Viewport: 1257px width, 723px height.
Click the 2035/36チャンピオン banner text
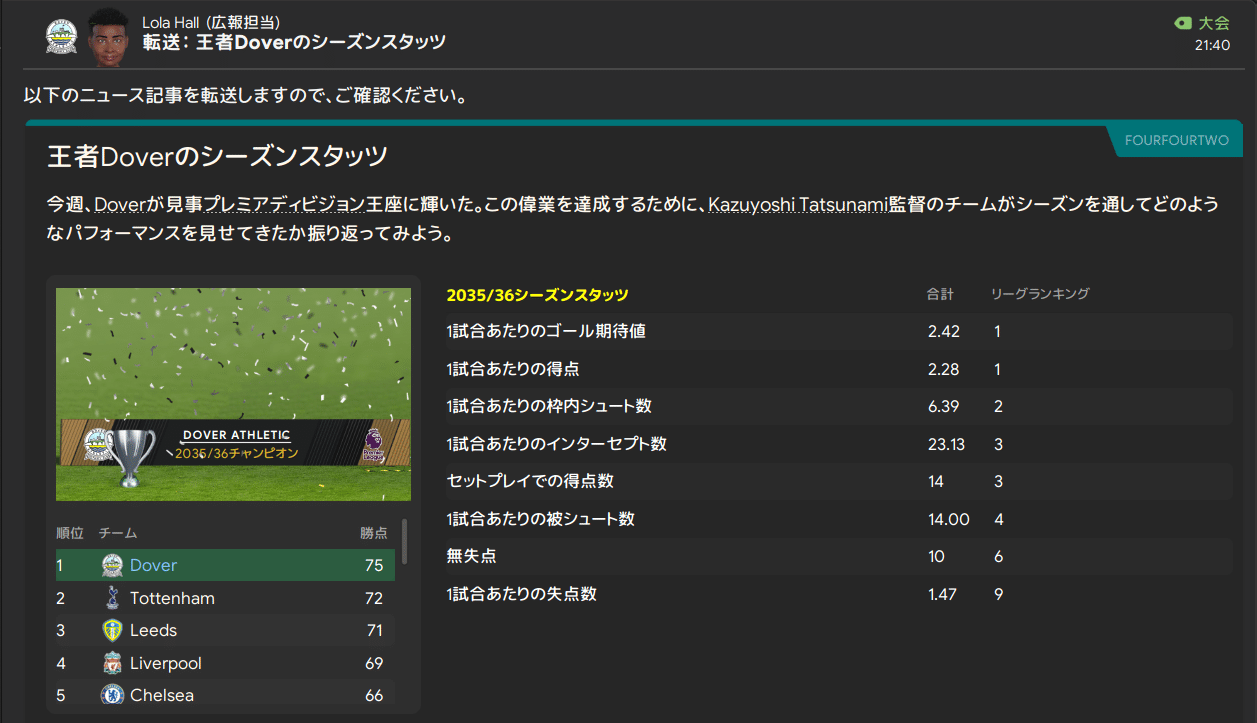pos(237,453)
